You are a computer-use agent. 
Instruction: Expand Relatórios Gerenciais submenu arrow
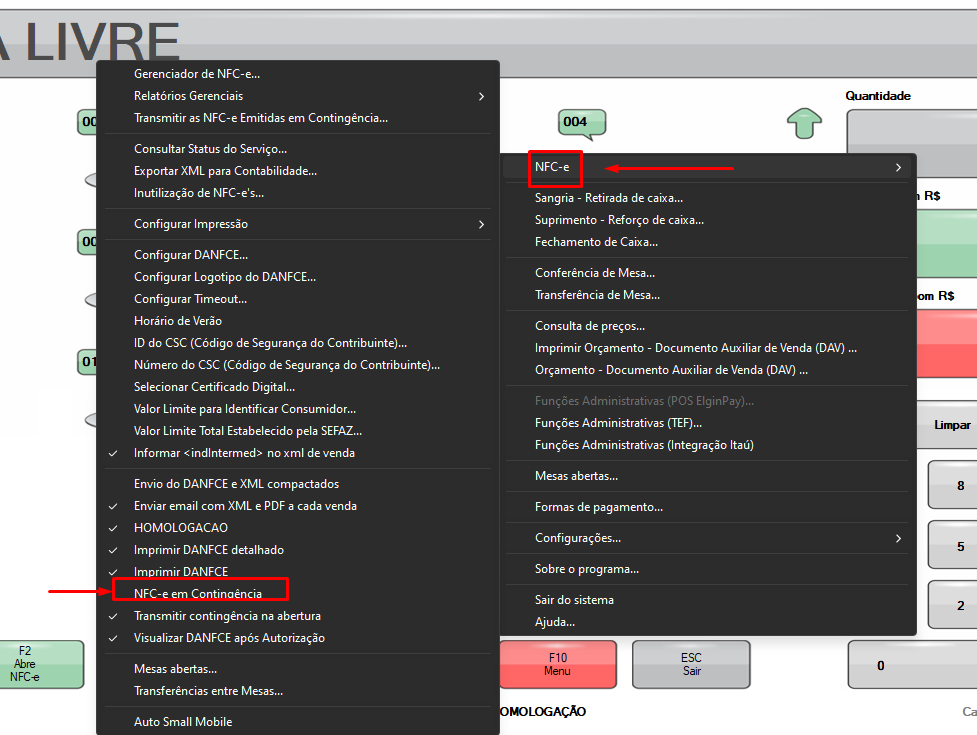(x=481, y=96)
